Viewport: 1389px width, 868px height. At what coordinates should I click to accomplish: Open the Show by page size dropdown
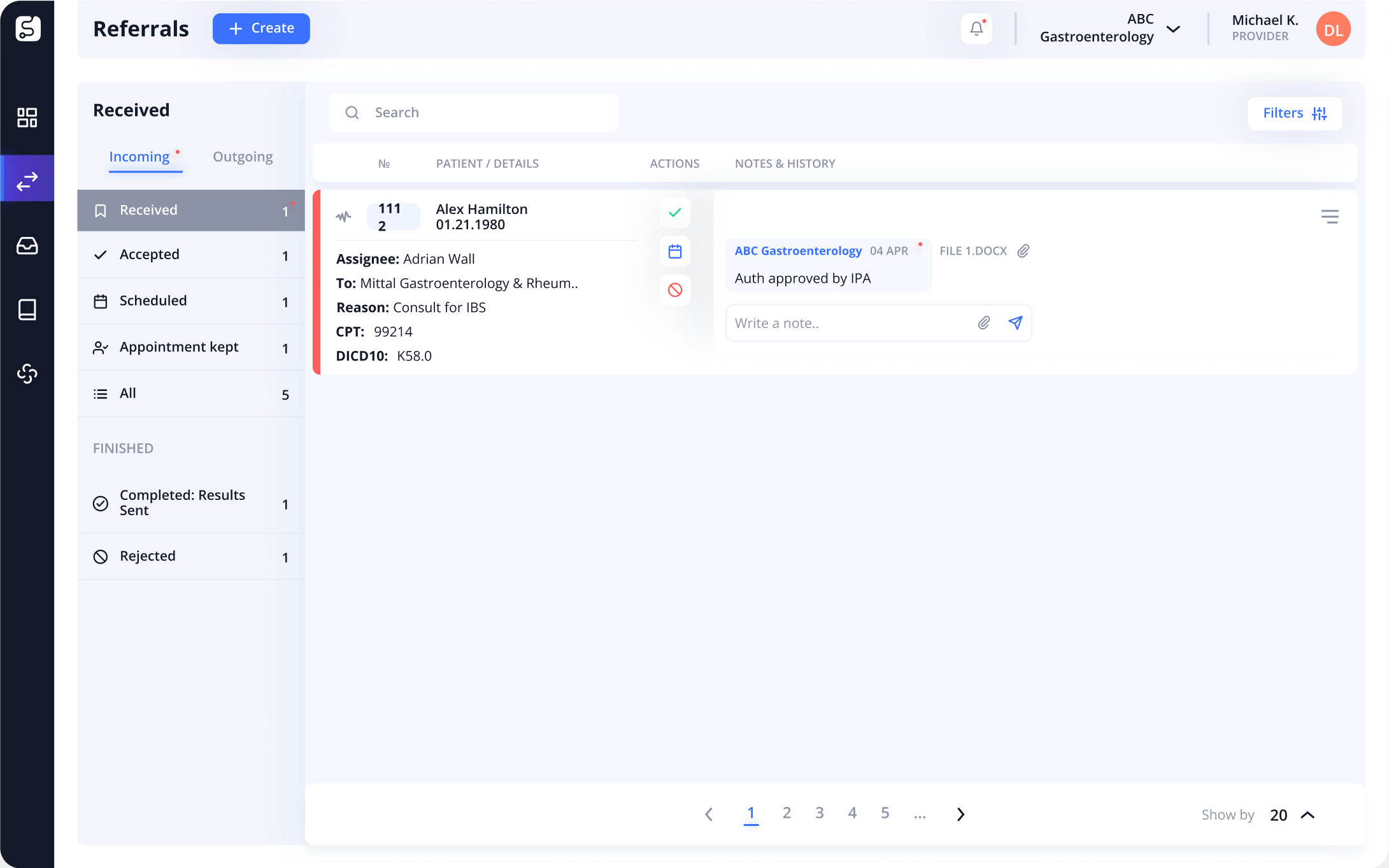[x=1278, y=815]
